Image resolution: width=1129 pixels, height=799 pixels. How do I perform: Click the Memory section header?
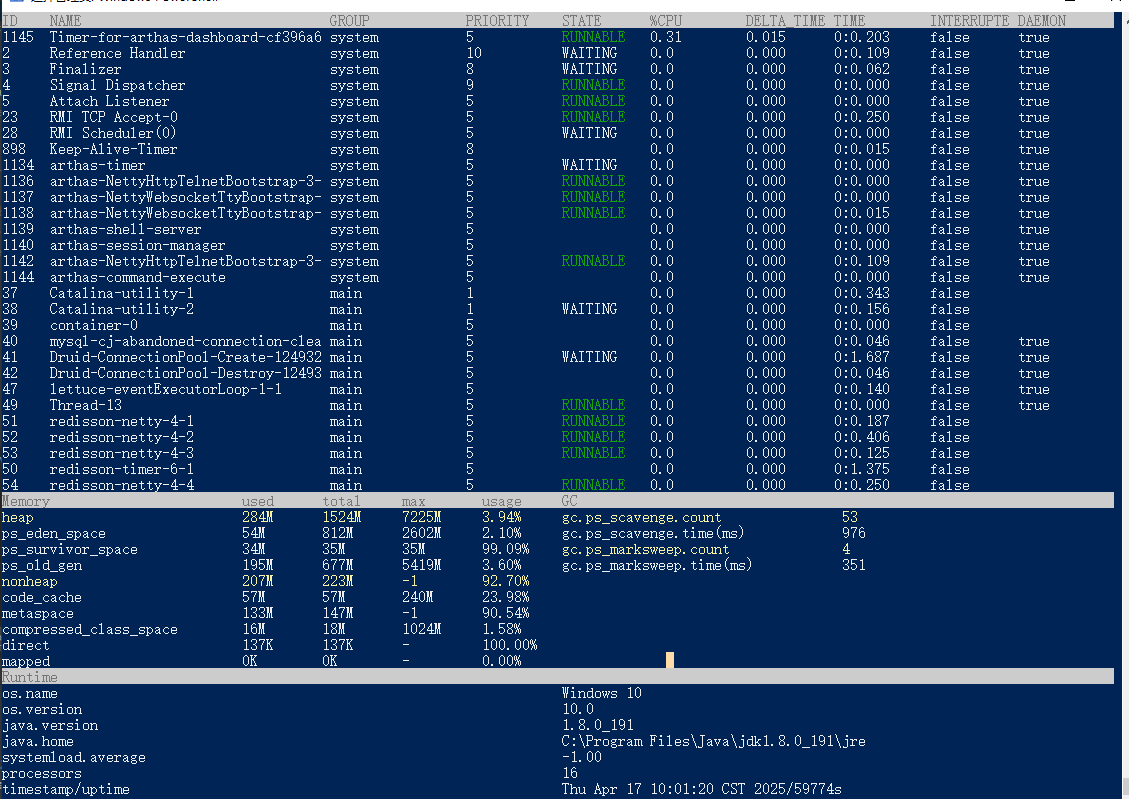(x=26, y=501)
